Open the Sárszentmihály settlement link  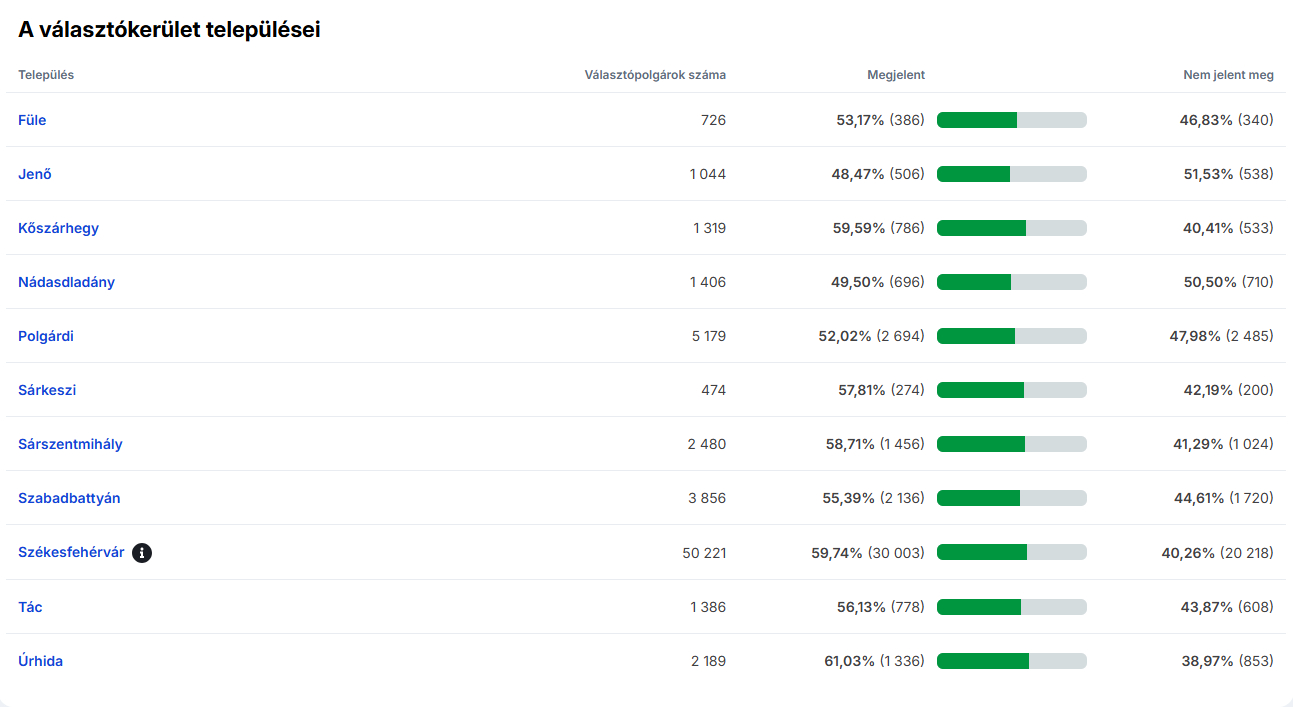(70, 444)
